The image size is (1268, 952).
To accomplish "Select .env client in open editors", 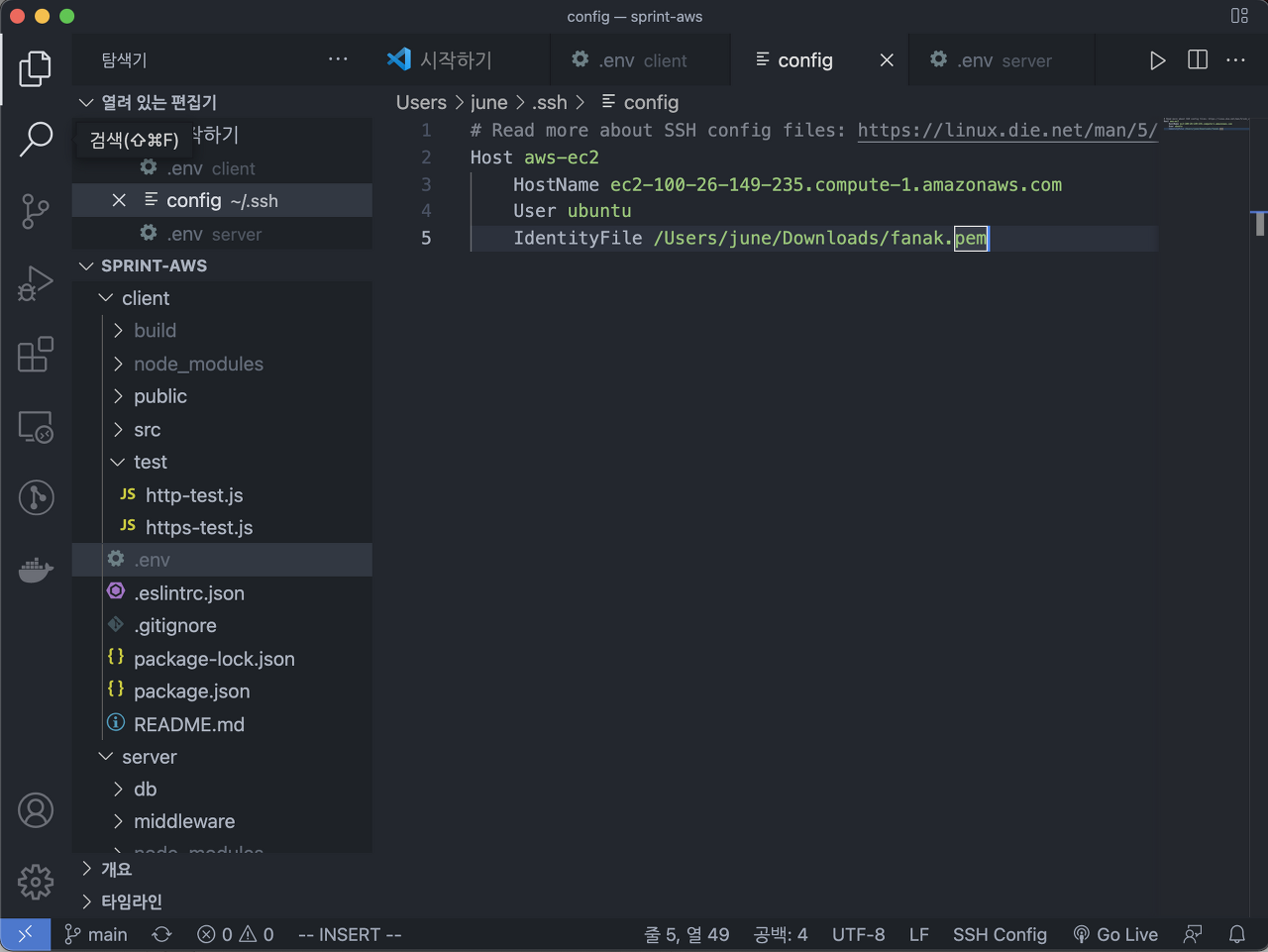I will [223, 168].
